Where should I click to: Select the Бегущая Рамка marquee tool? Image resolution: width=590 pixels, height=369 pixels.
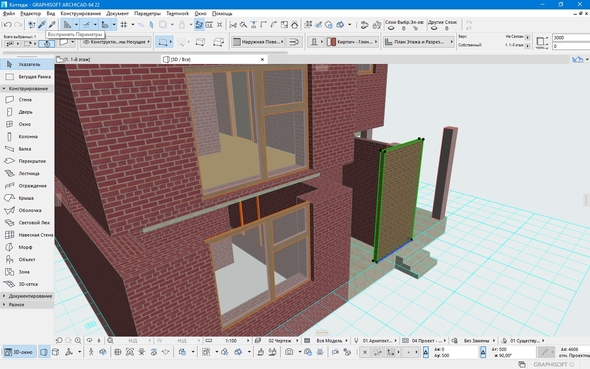[x=27, y=77]
